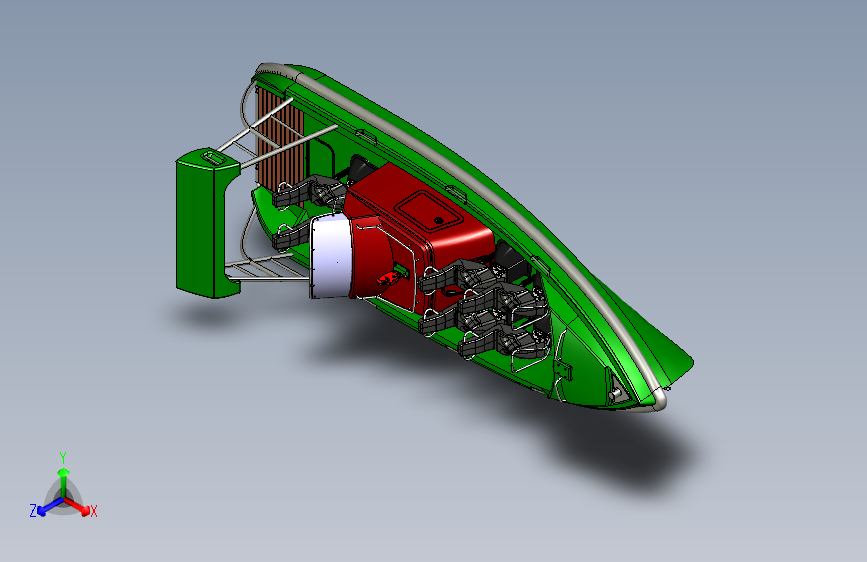The image size is (867, 562).
Task: Click the green Y axis of the triad
Action: [x=64, y=482]
